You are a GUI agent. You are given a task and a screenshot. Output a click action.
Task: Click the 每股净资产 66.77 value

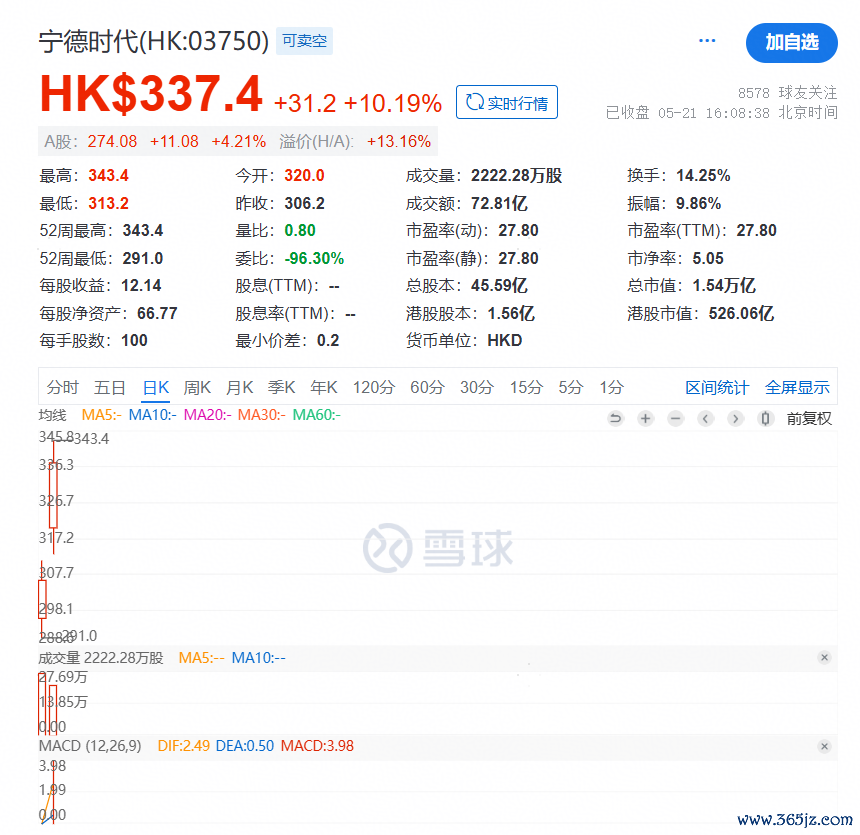157,313
